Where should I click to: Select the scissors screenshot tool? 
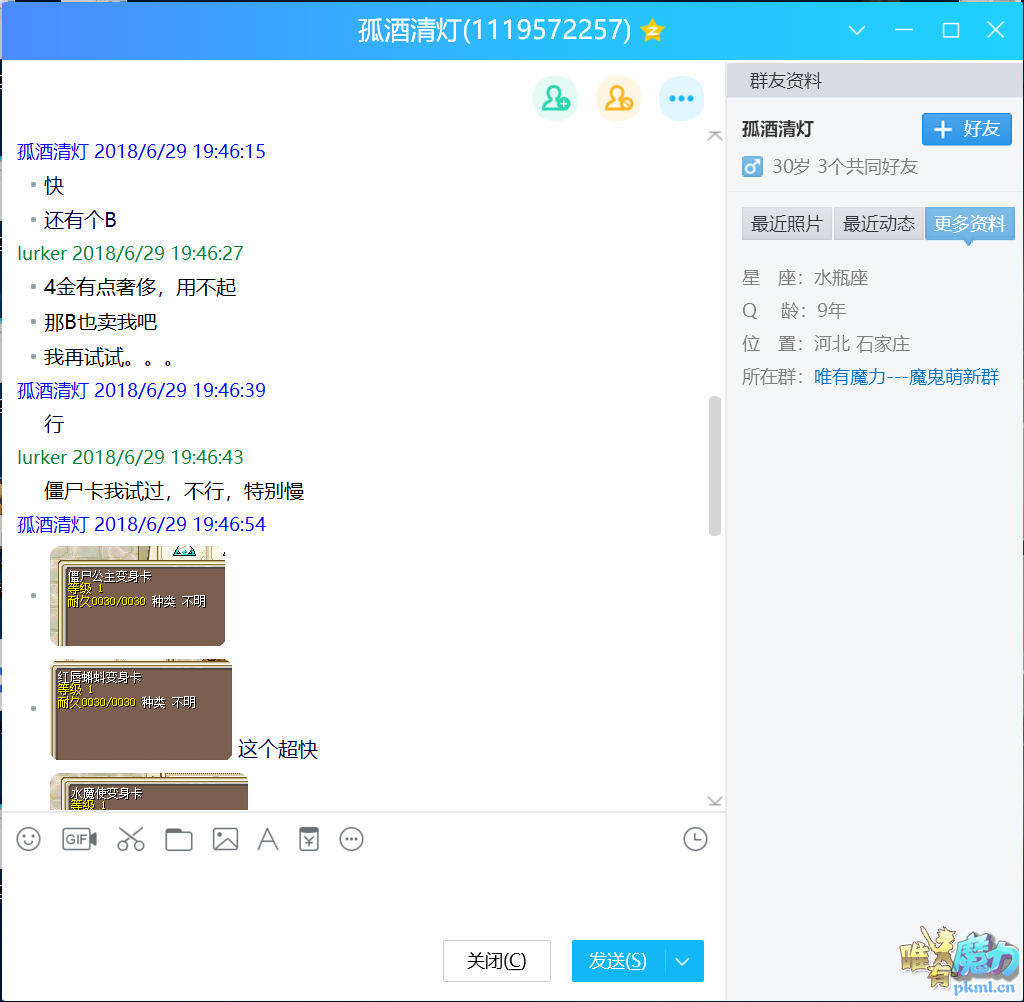pyautogui.click(x=131, y=839)
